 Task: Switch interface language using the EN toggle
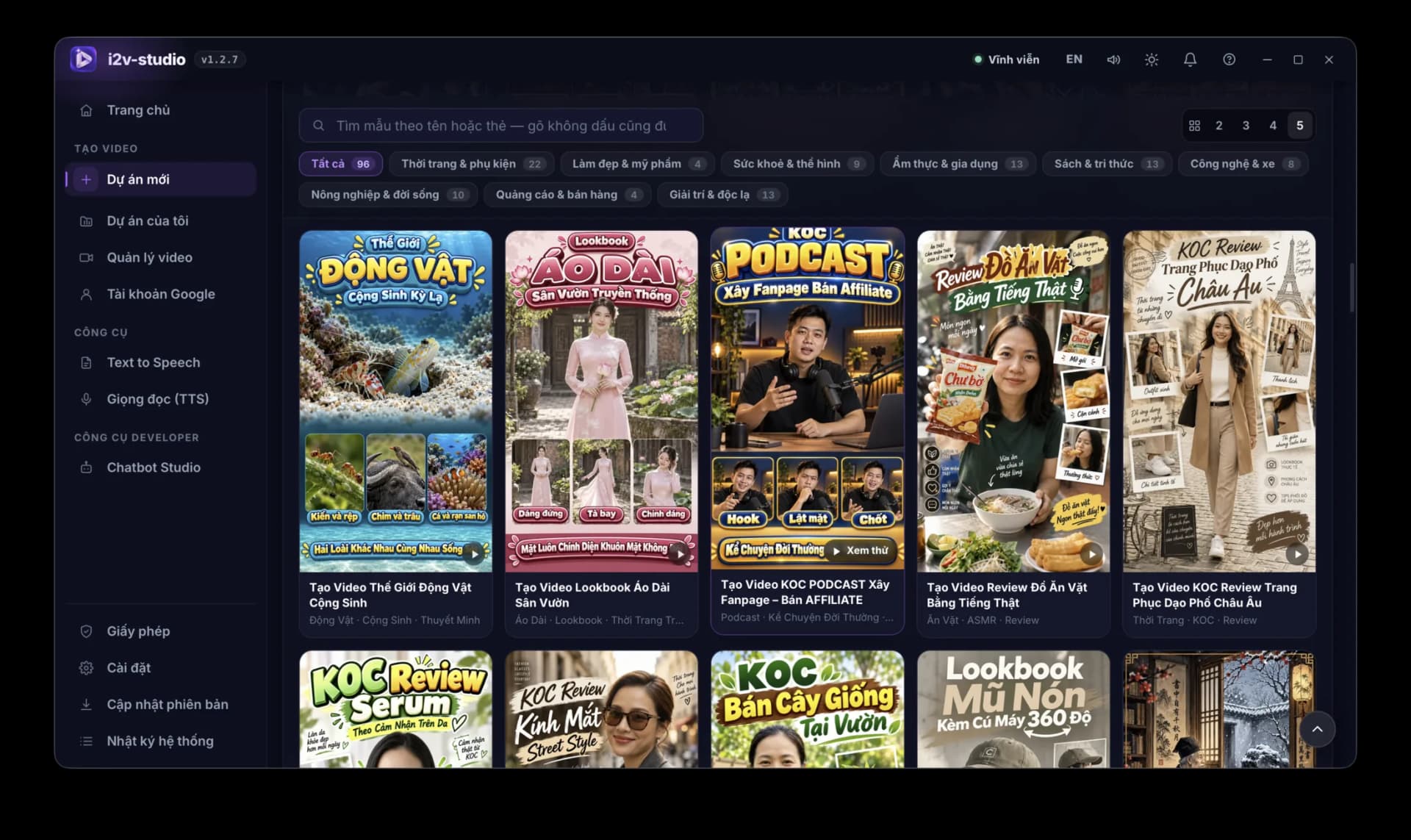(x=1074, y=60)
